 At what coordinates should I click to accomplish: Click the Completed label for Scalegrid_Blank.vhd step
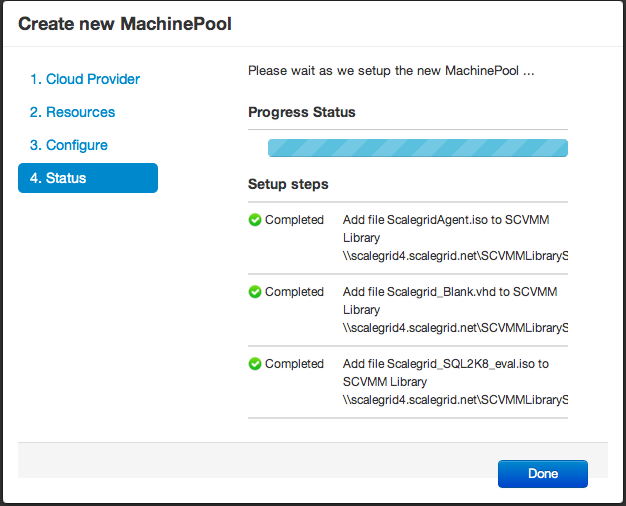[294, 292]
